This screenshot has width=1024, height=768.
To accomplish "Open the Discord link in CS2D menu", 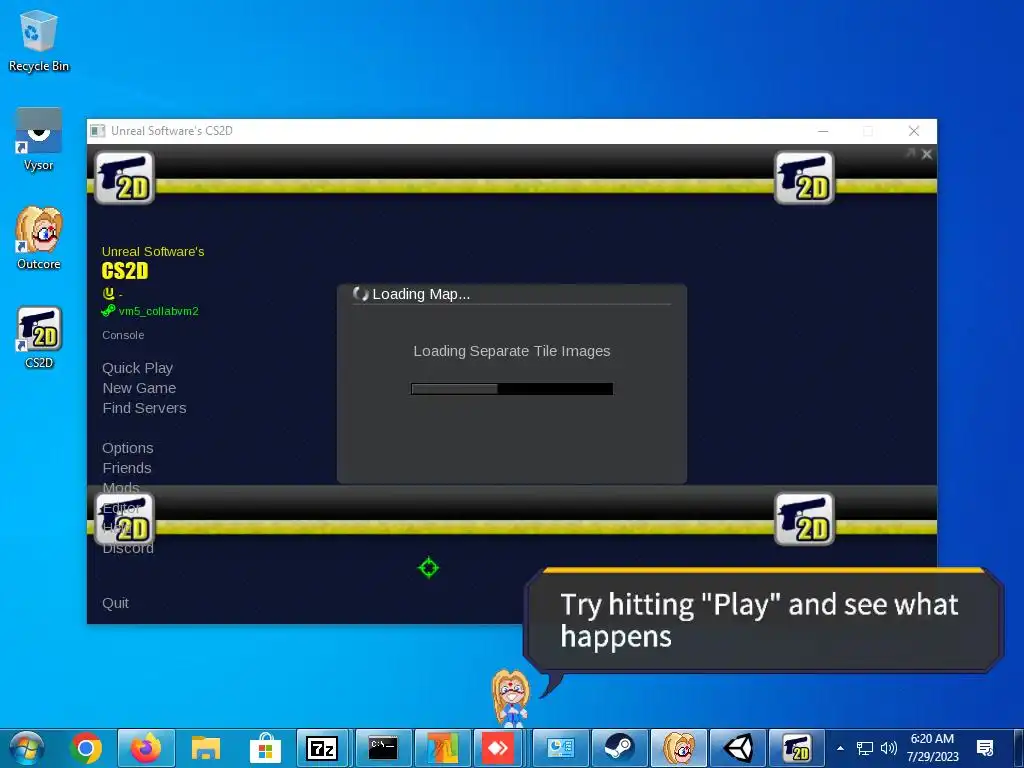I will [x=128, y=548].
